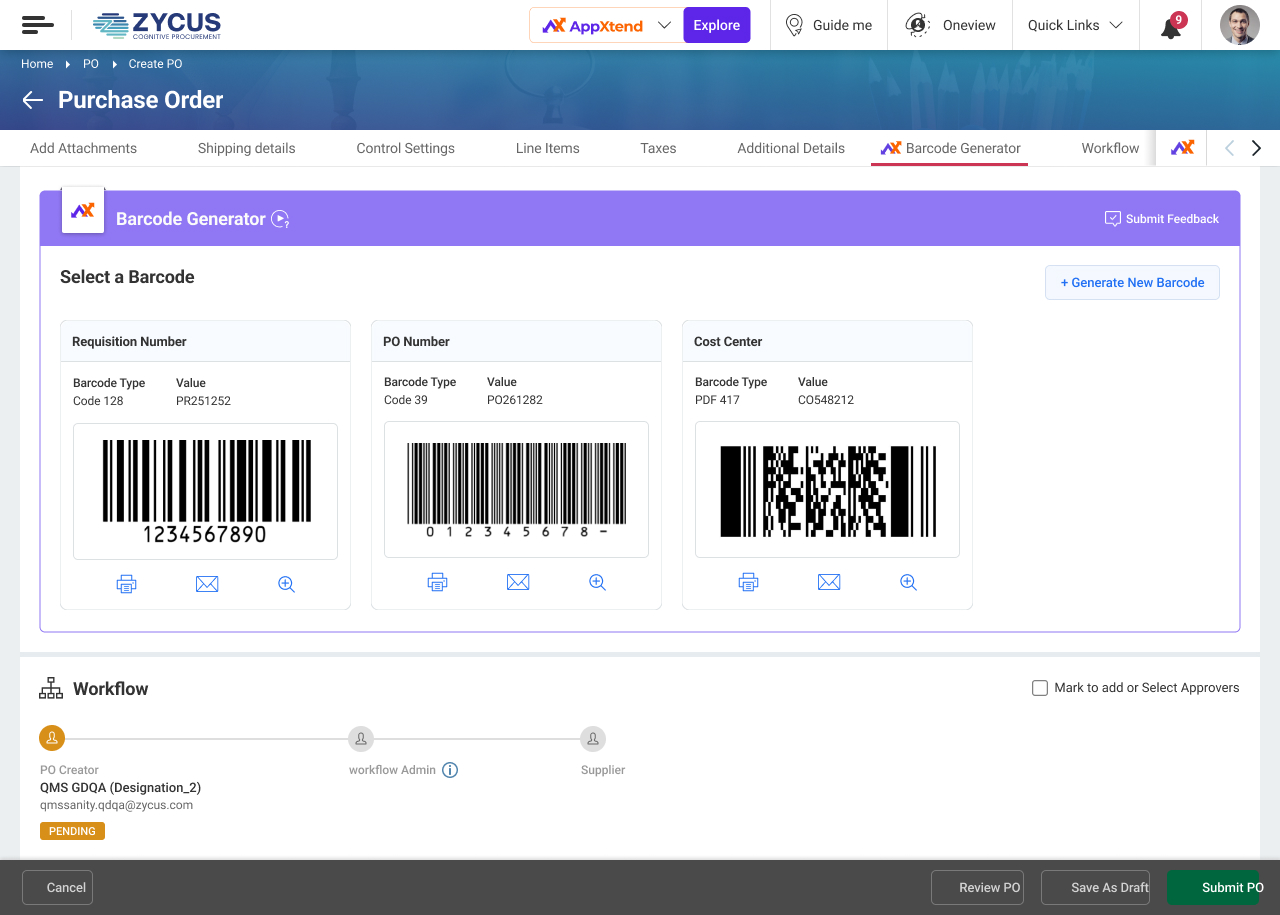Click the Requisition Number card title
Screen dimensions: 1280x915
click(129, 342)
